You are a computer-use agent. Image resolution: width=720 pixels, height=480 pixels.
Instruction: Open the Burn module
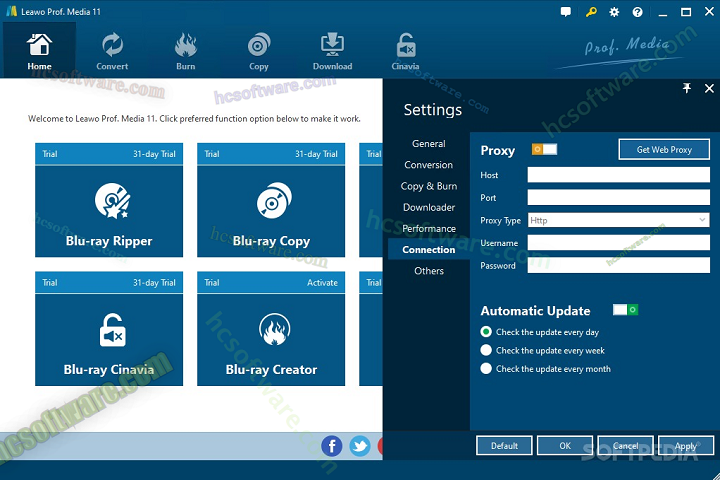(x=186, y=51)
